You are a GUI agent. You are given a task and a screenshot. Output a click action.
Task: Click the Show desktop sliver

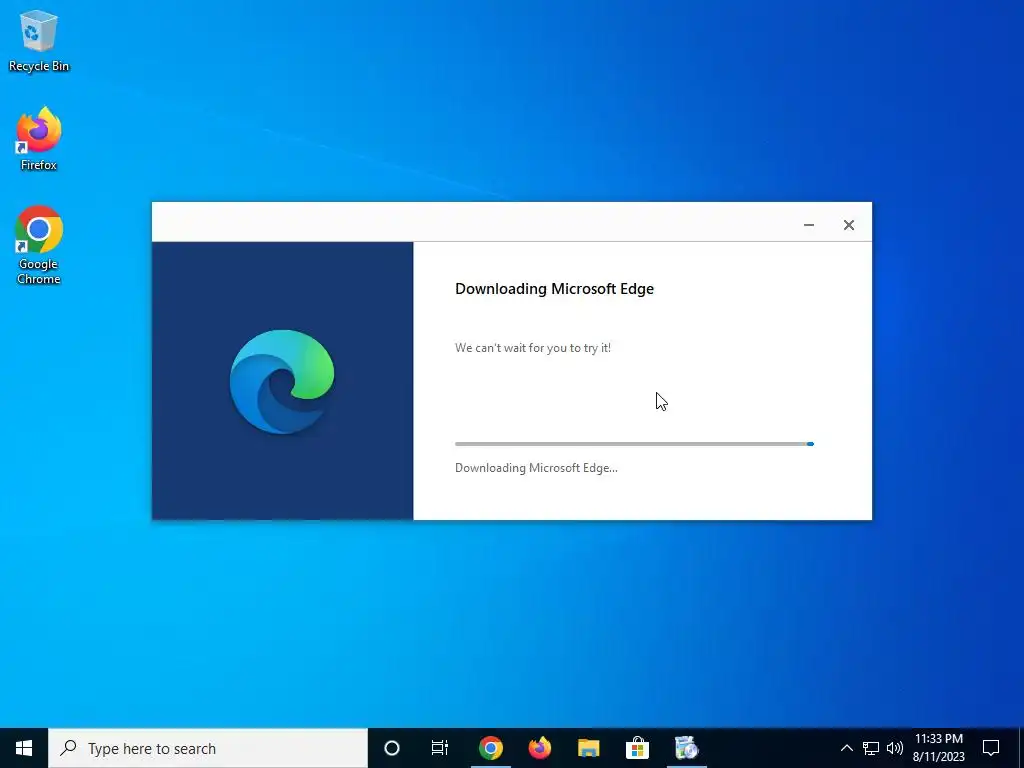[x=1021, y=748]
